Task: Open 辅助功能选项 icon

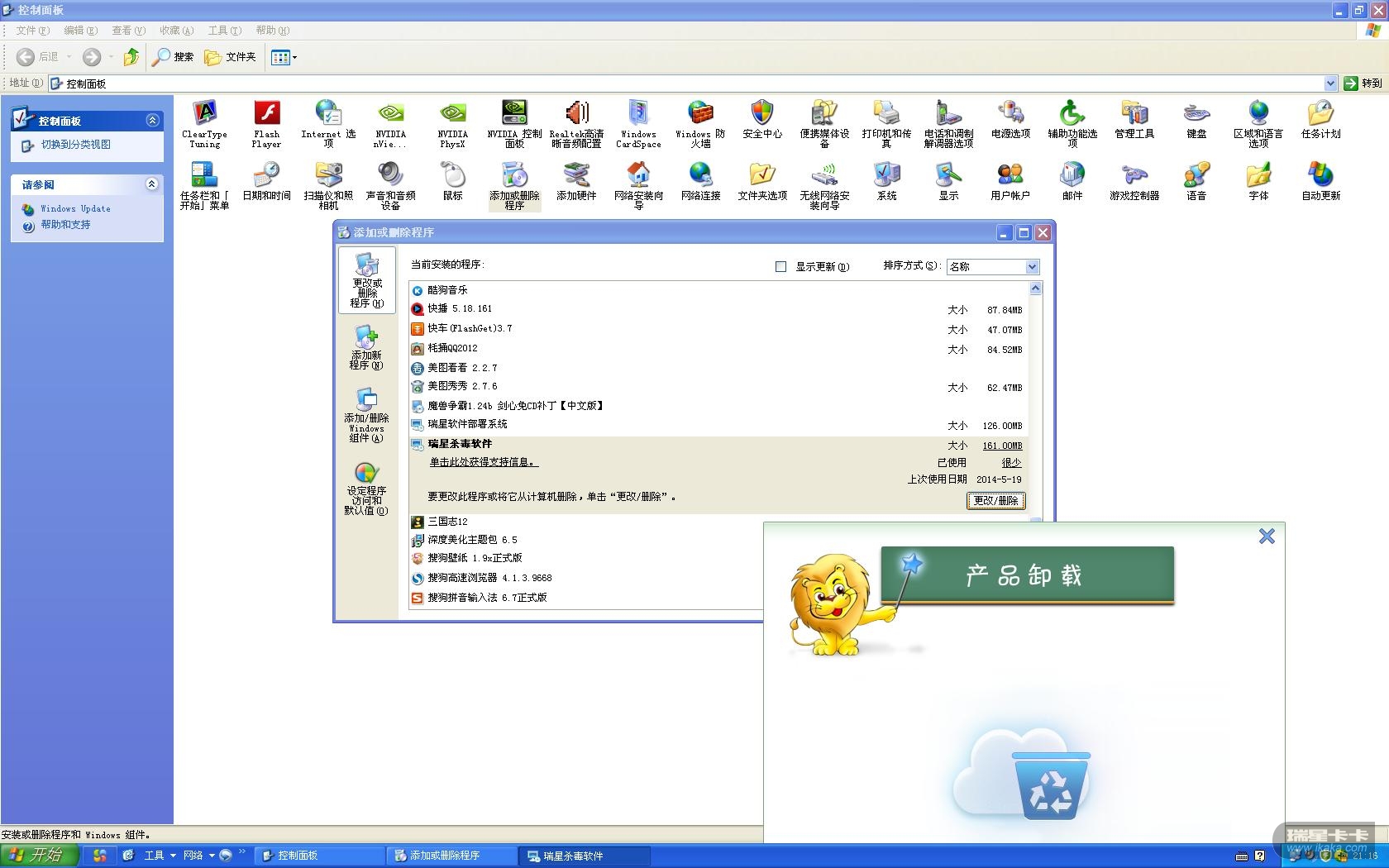Action: [1072, 123]
